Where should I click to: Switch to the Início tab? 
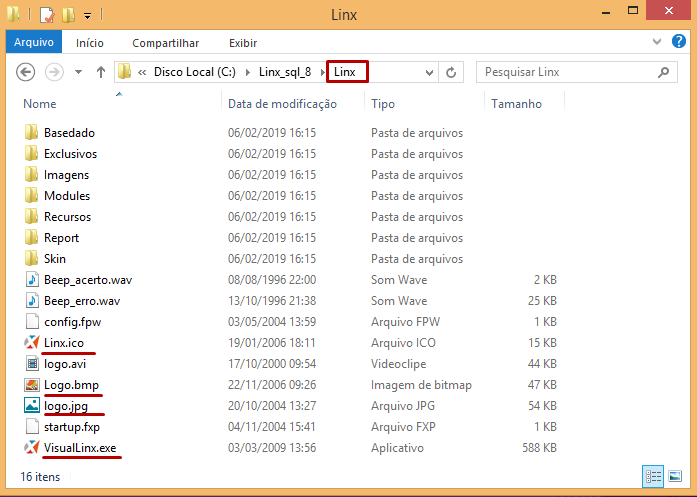click(x=90, y=43)
